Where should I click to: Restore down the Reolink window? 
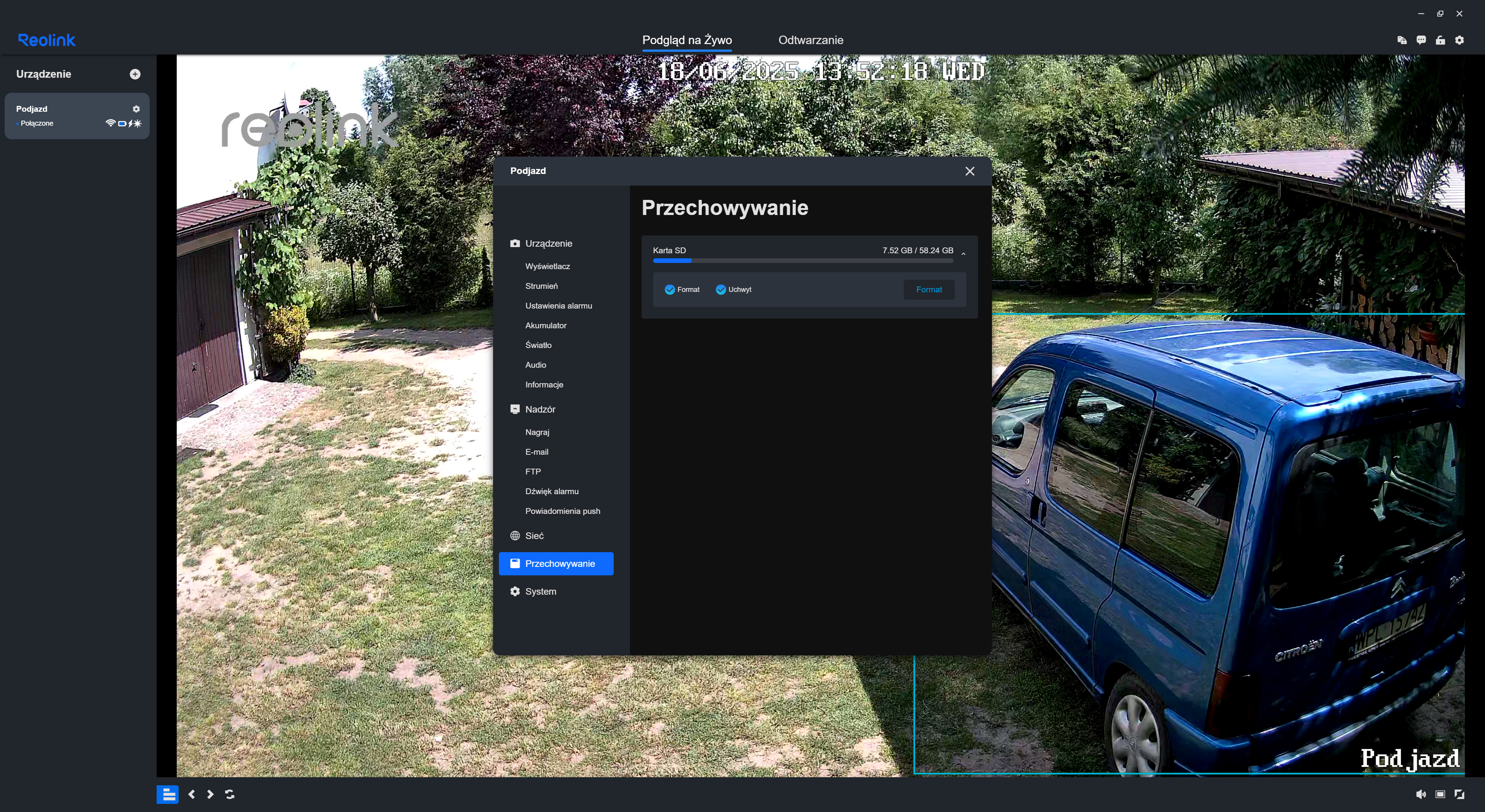(1440, 13)
